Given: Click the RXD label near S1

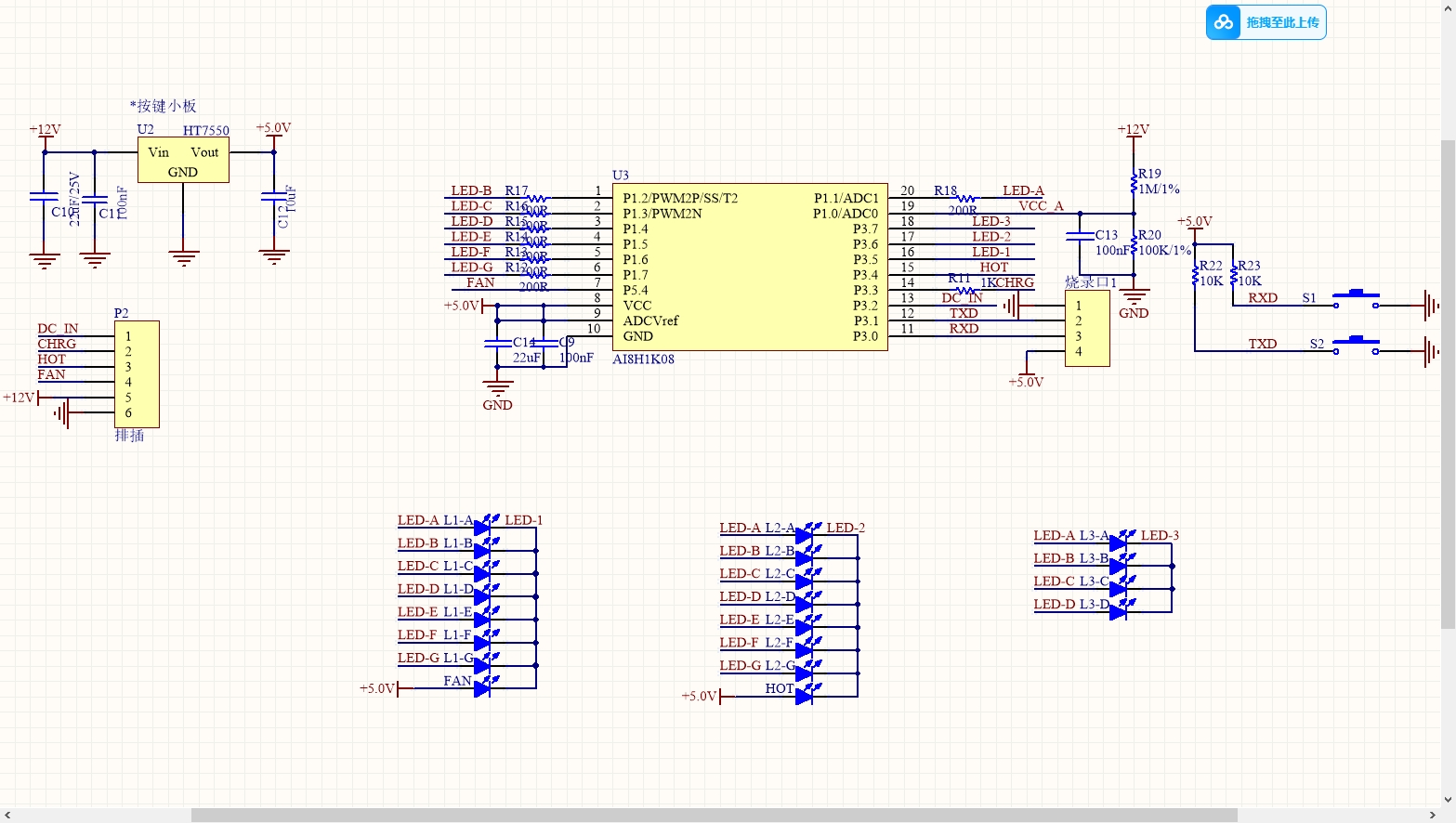Looking at the screenshot, I should [1263, 298].
